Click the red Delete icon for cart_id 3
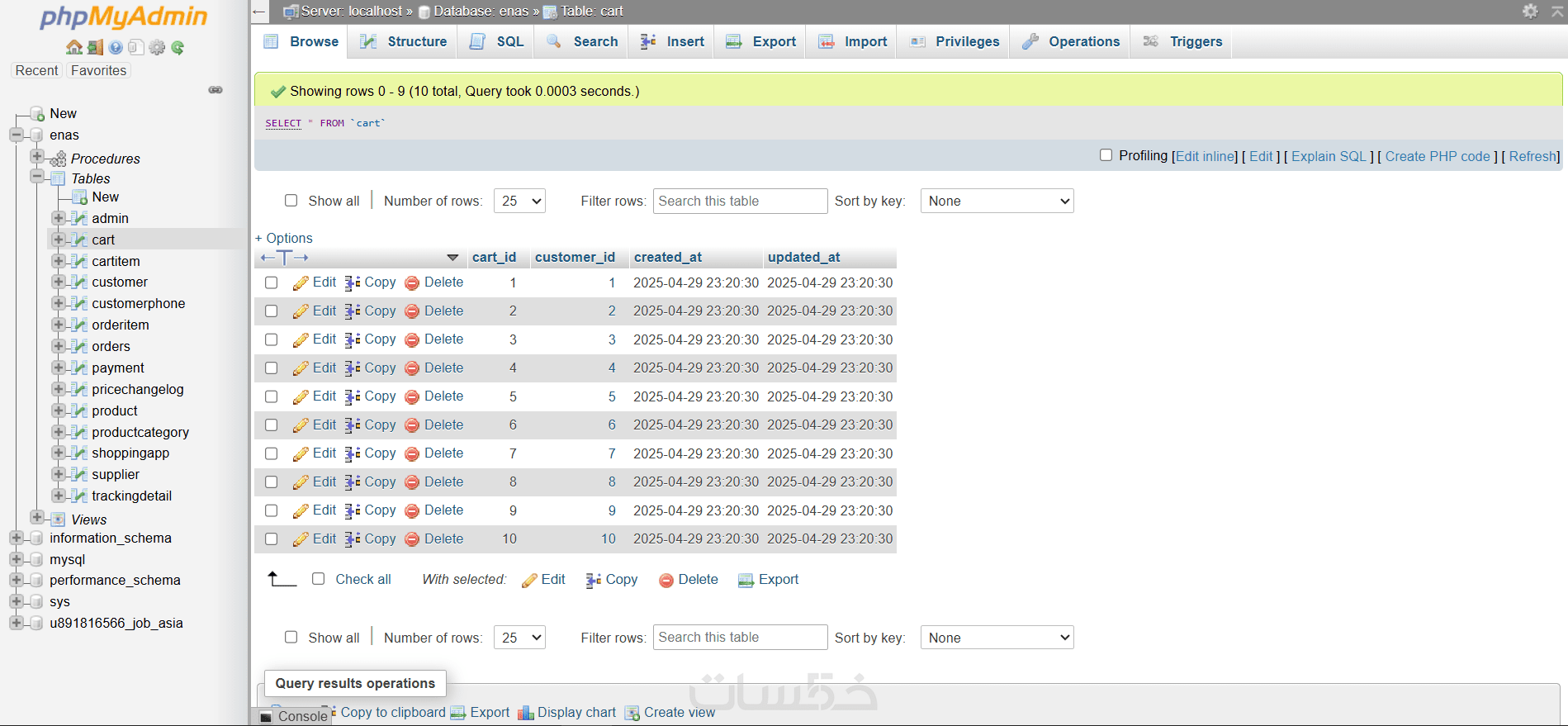Screen dimensions: 1568x726 (x=412, y=339)
